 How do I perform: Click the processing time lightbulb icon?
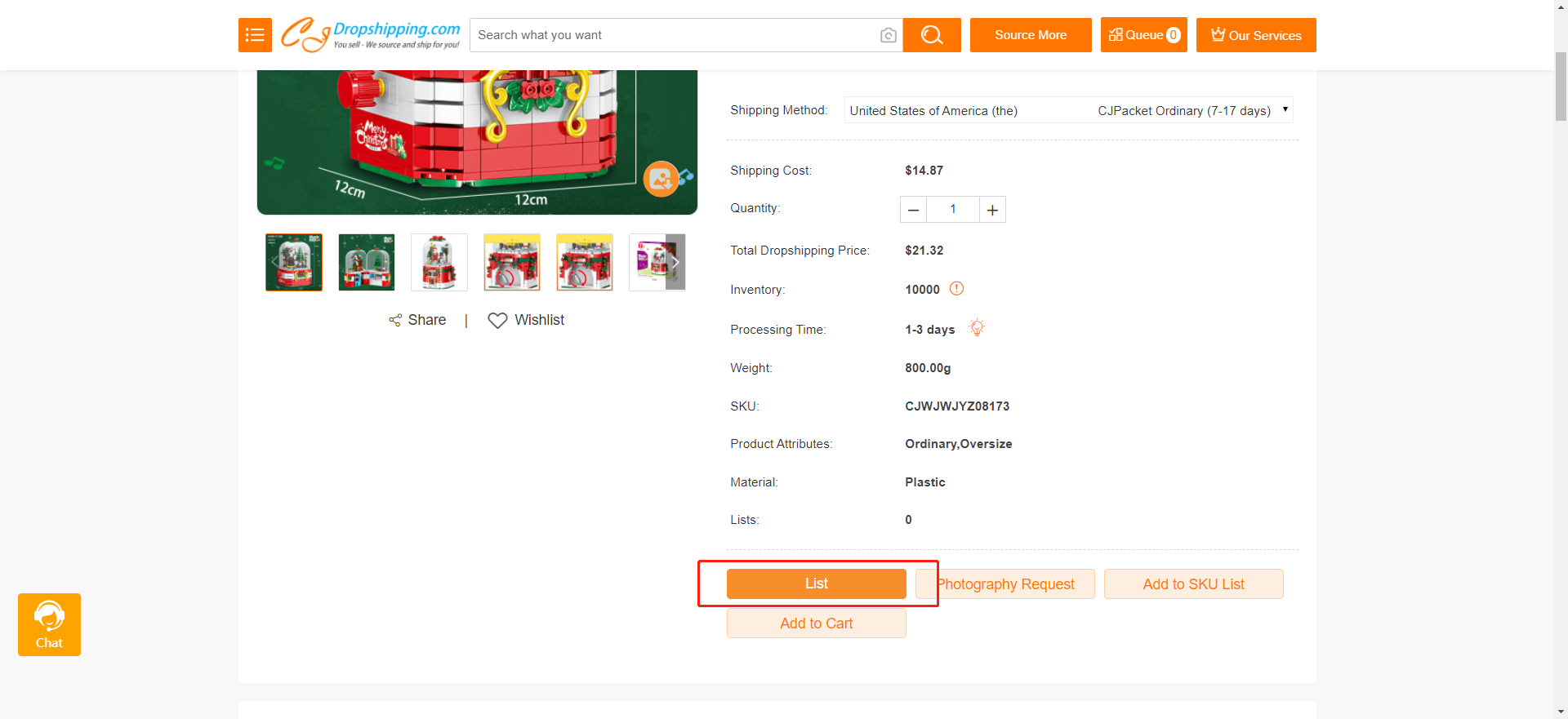click(x=977, y=328)
